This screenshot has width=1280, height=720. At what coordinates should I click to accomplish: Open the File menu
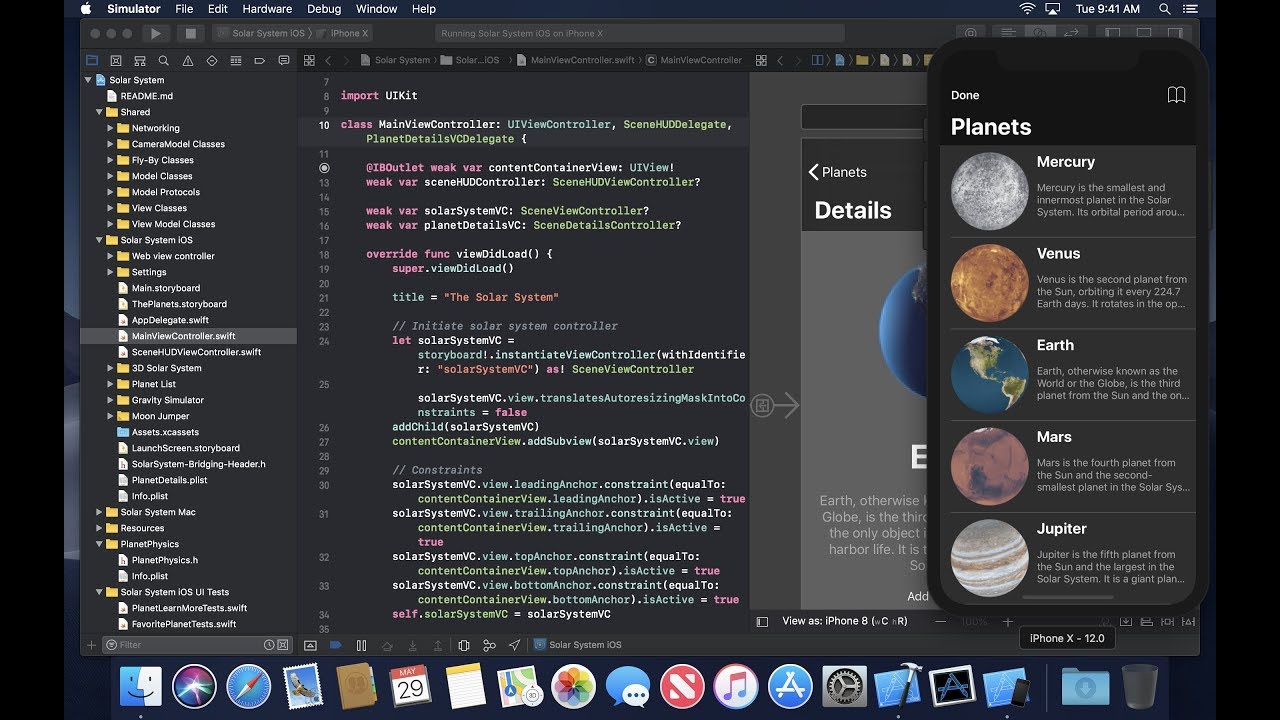click(x=184, y=9)
